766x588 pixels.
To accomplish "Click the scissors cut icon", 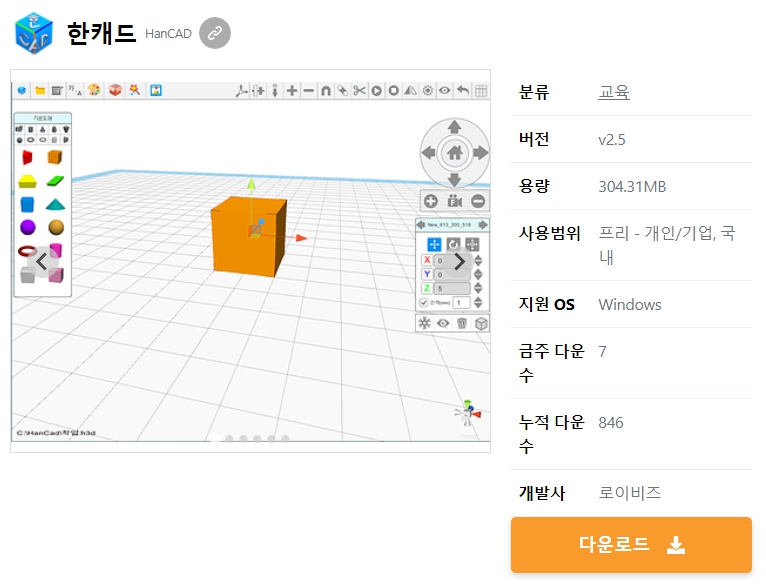I will (x=359, y=90).
